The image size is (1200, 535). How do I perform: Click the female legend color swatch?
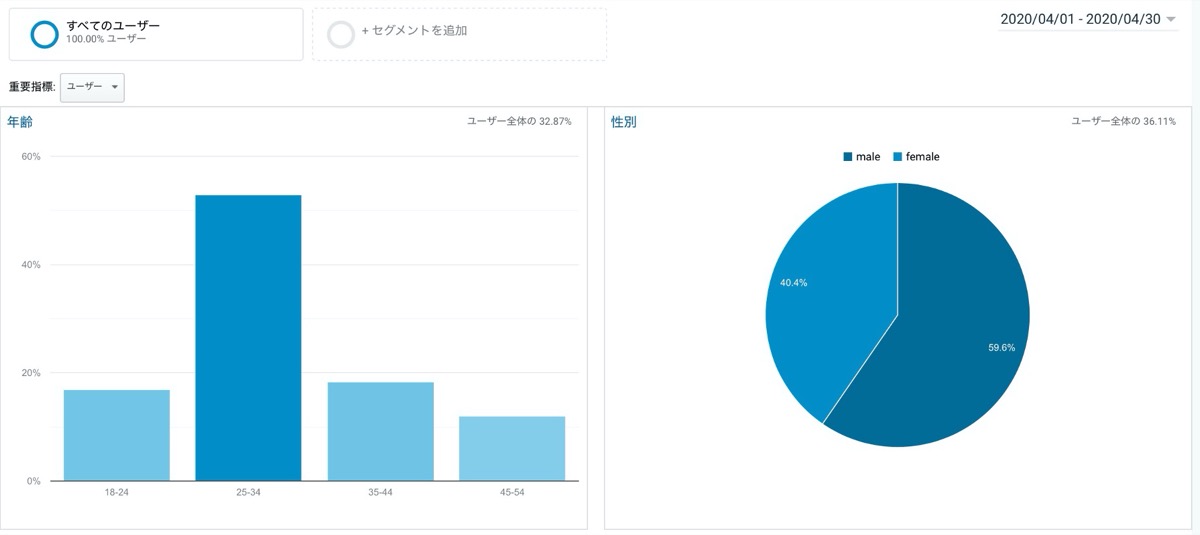897,157
